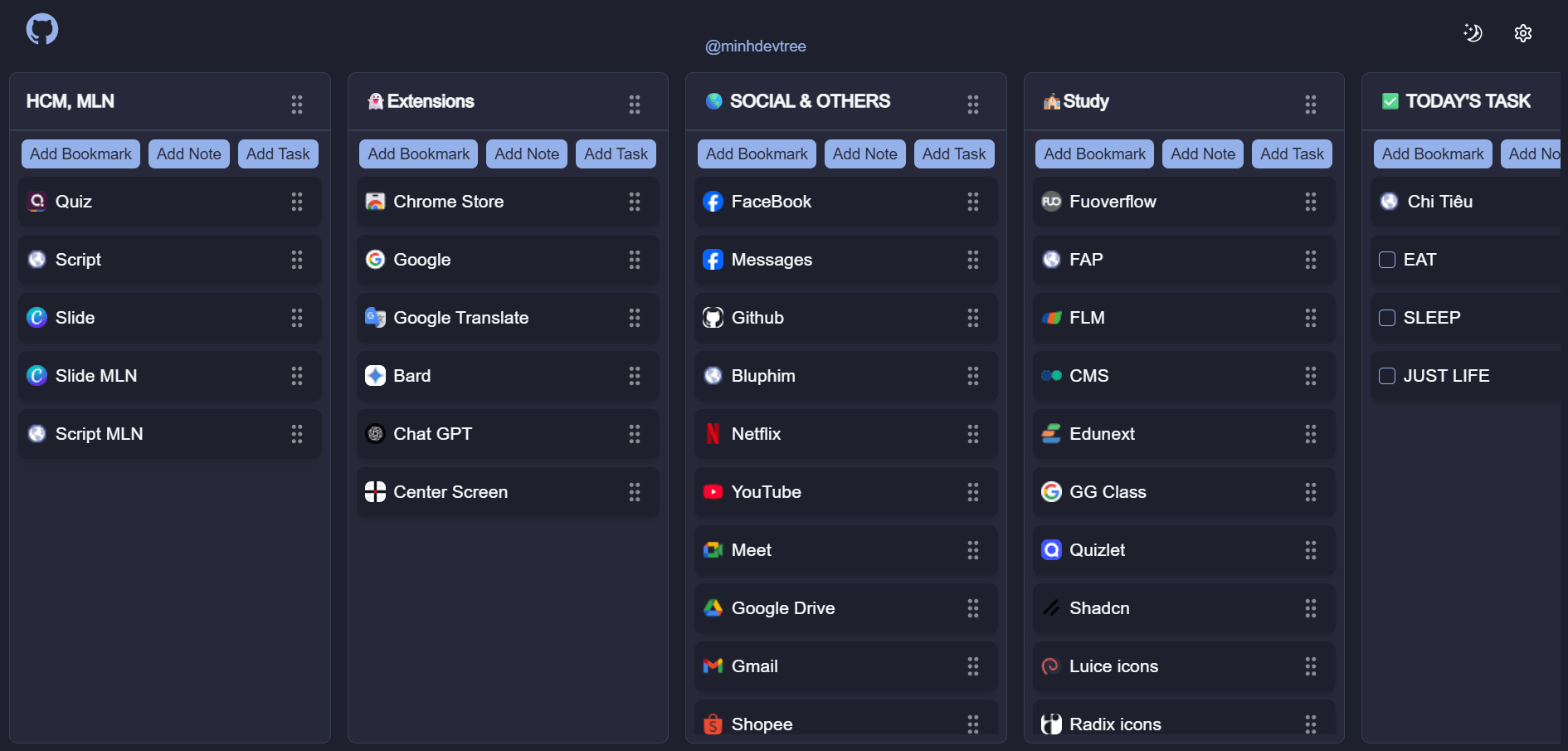Click Add Bookmark in HCM, MLN column
Viewport: 1568px width, 751px height.
click(80, 154)
